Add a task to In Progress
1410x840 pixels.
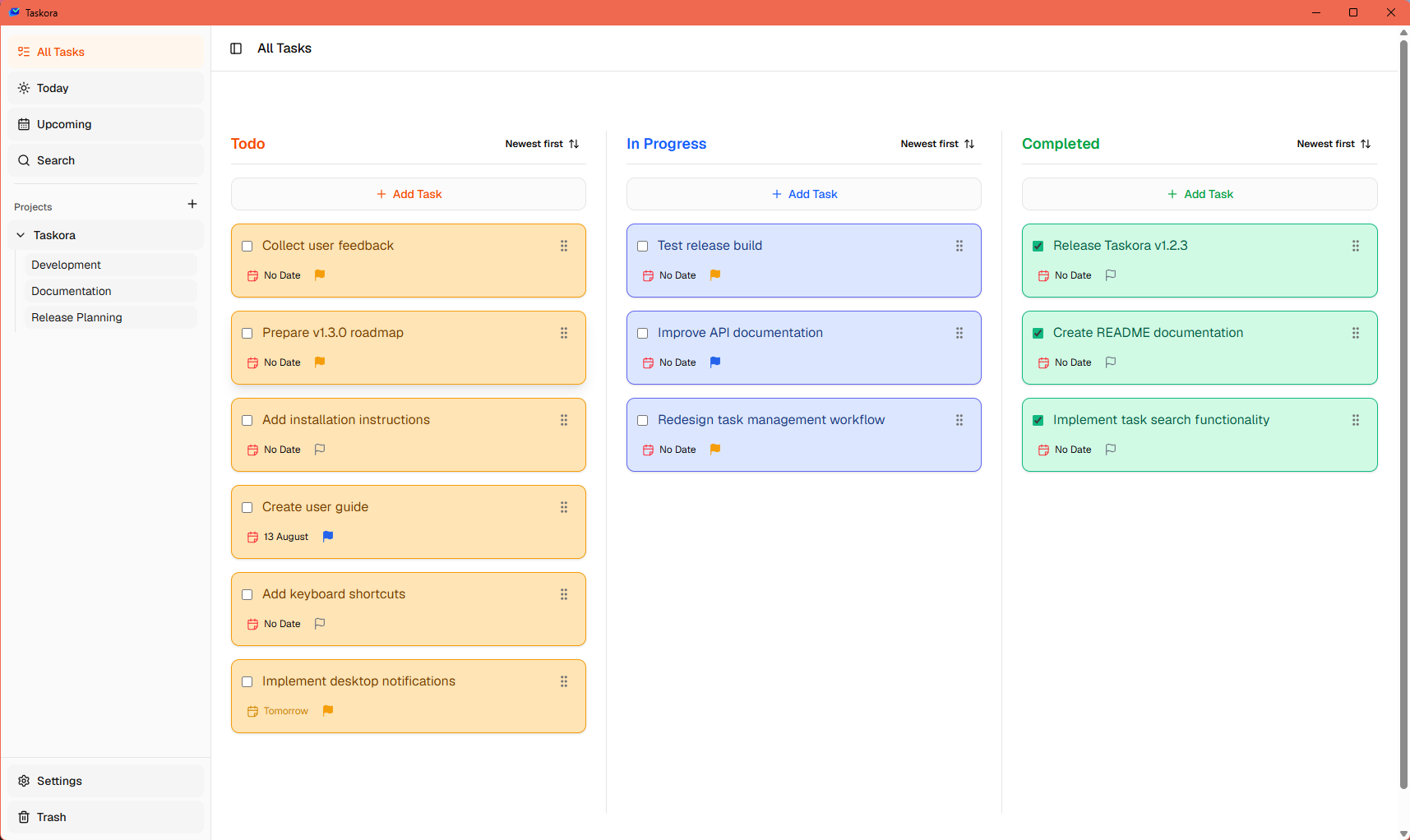(x=804, y=194)
